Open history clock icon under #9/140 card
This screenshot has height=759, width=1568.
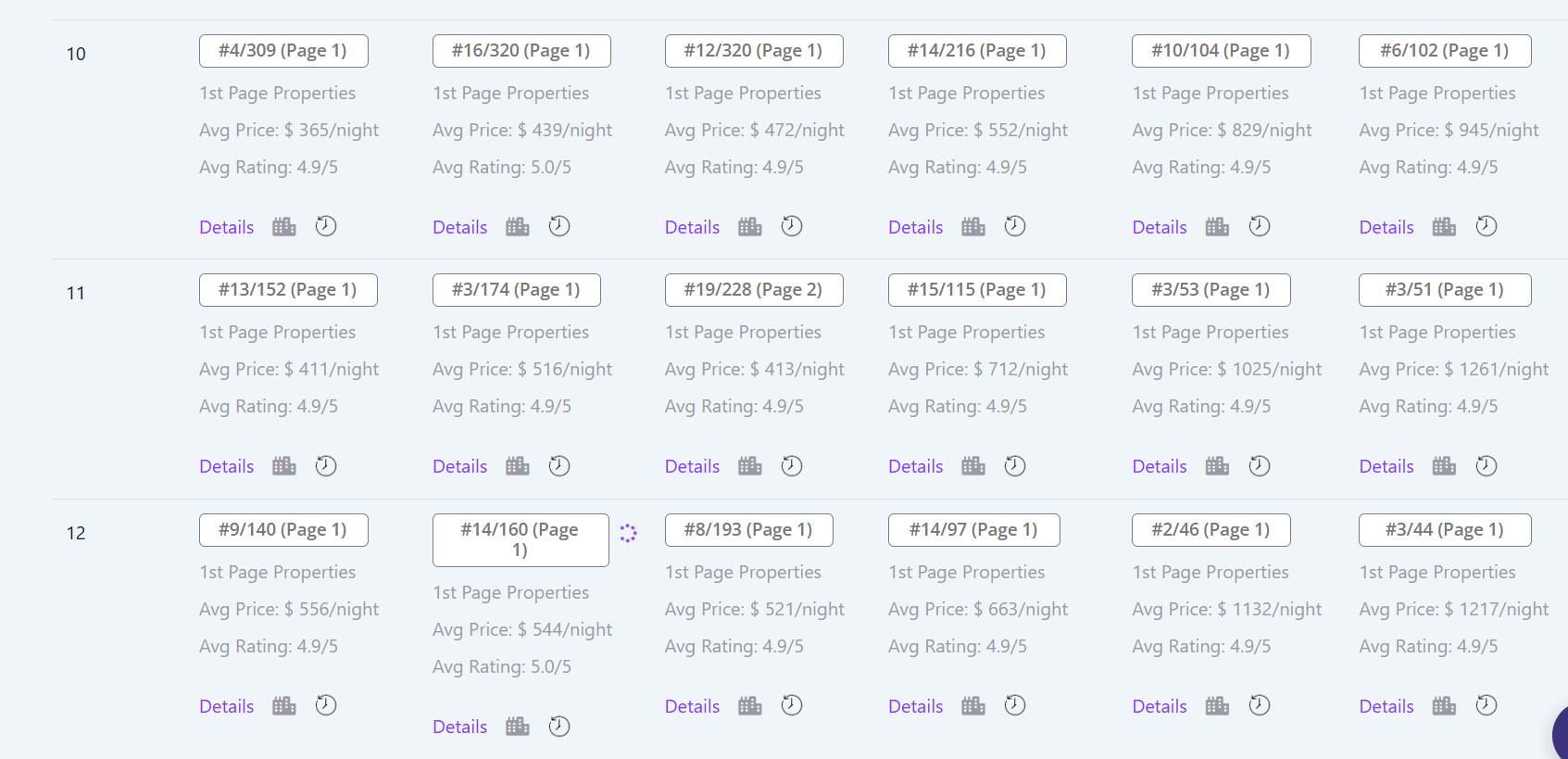(x=326, y=705)
